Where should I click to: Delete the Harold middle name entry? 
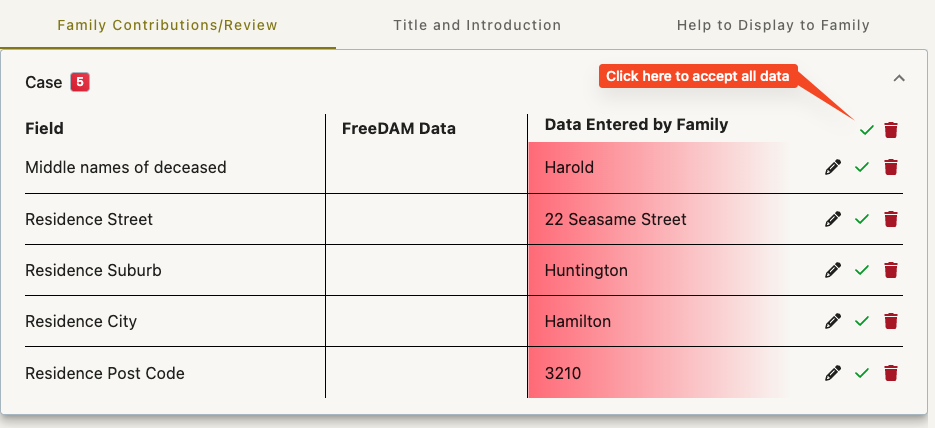(x=891, y=167)
